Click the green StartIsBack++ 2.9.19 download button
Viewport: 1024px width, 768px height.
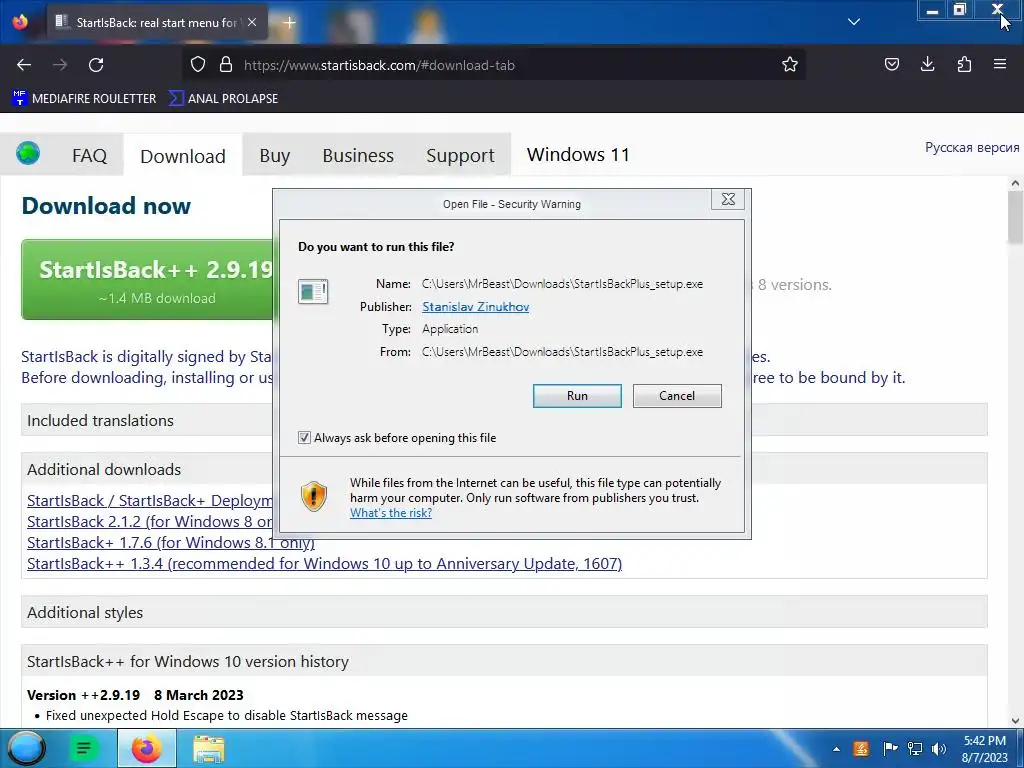[148, 280]
